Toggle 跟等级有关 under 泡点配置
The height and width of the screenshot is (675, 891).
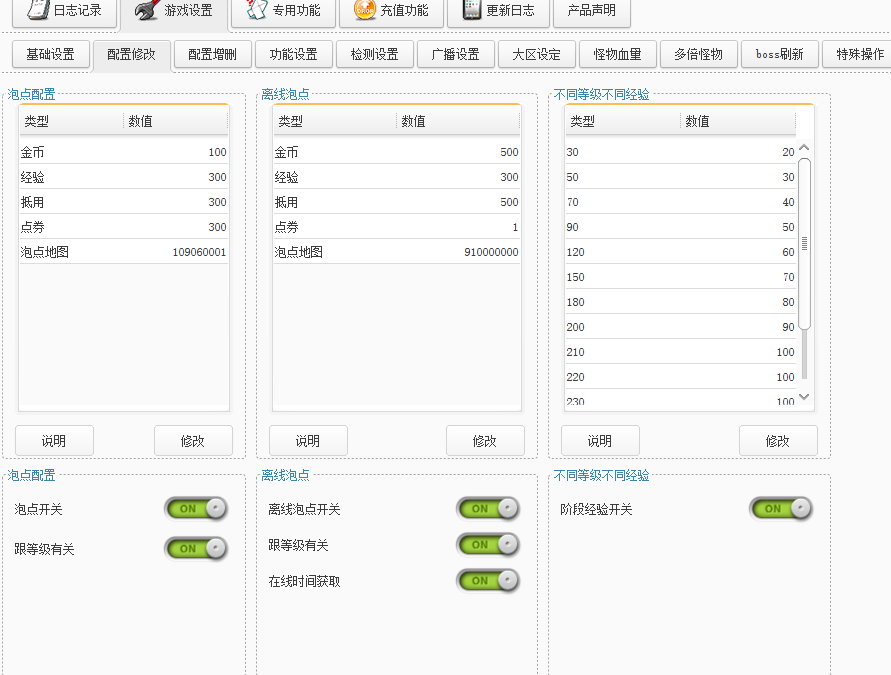[x=196, y=548]
